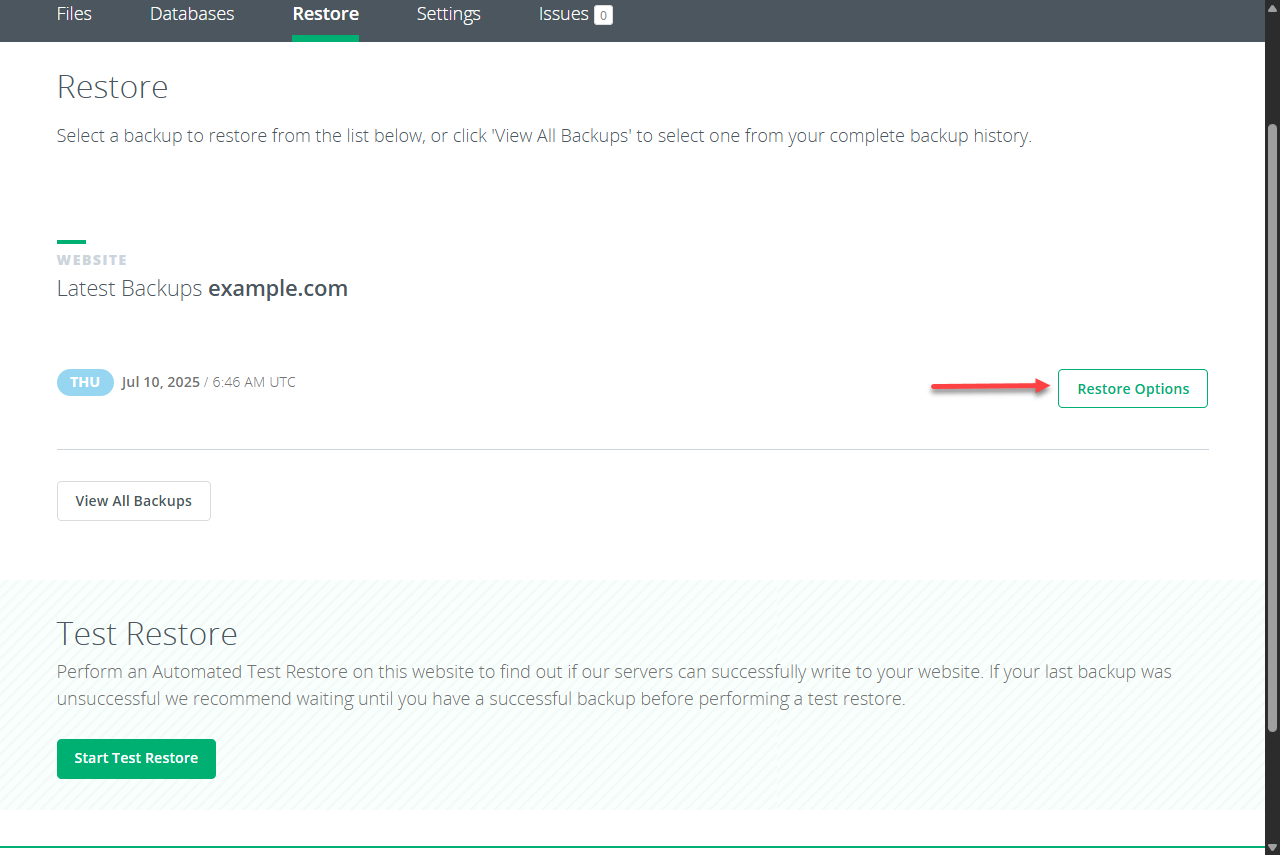Switch to the Databases tab

point(192,14)
